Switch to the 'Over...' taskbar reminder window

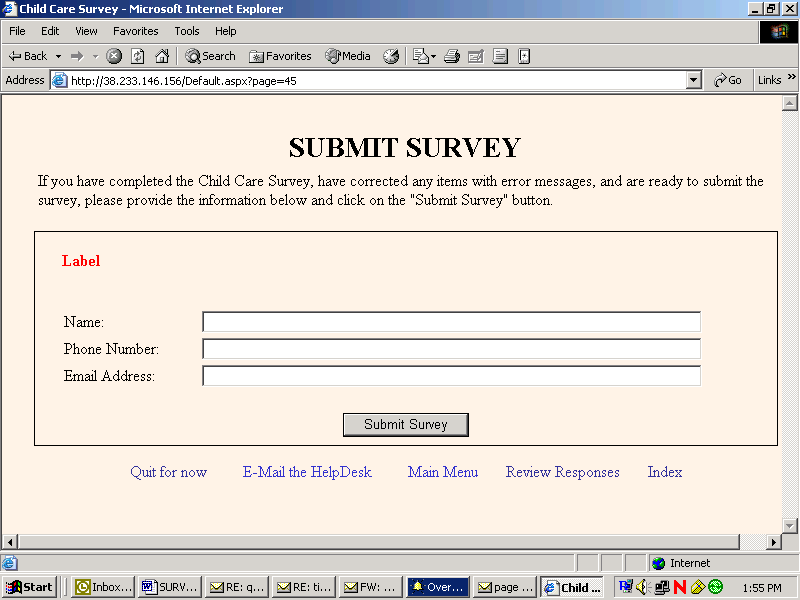[x=438, y=587]
